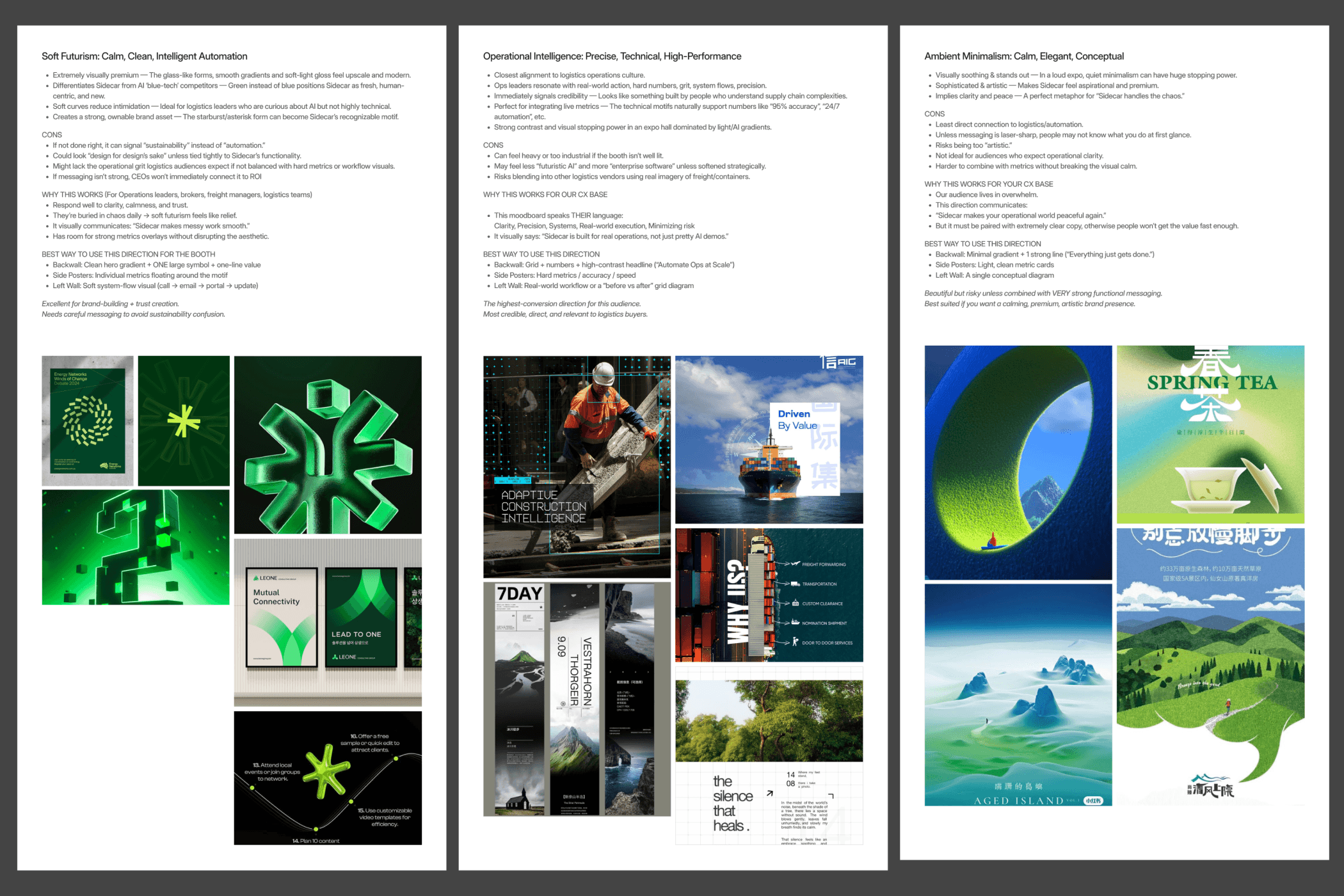Select the Adaptive Construction Intelligence worker image
Screen dimensions: 1344x896
[x=577, y=467]
